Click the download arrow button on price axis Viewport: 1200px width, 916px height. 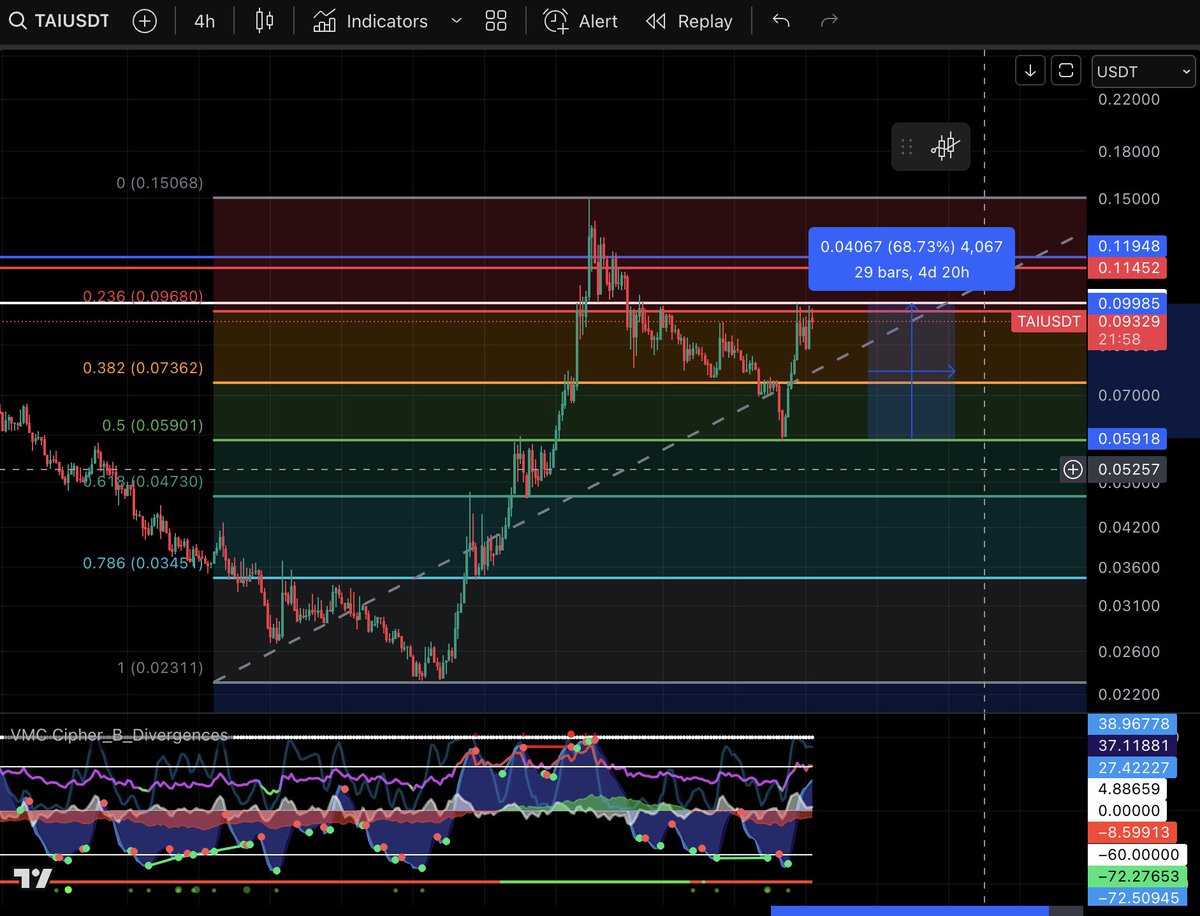(1031, 70)
